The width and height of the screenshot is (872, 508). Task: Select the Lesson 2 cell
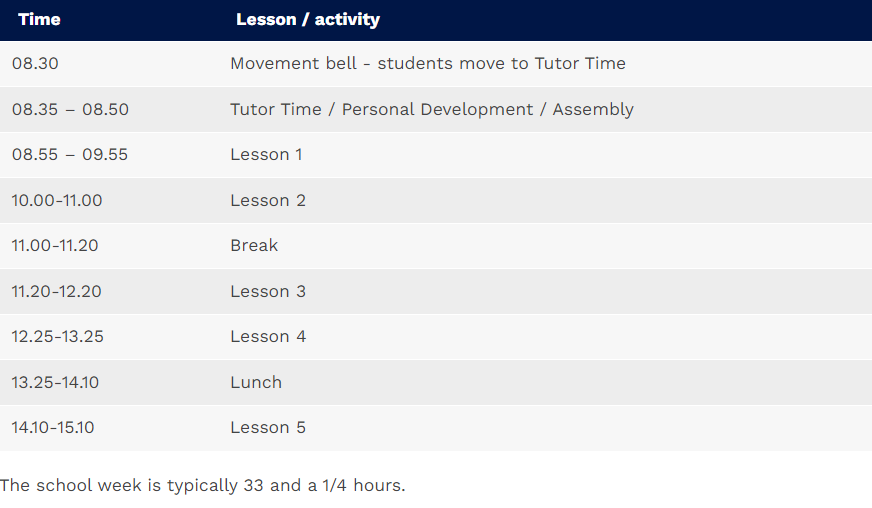tap(268, 200)
